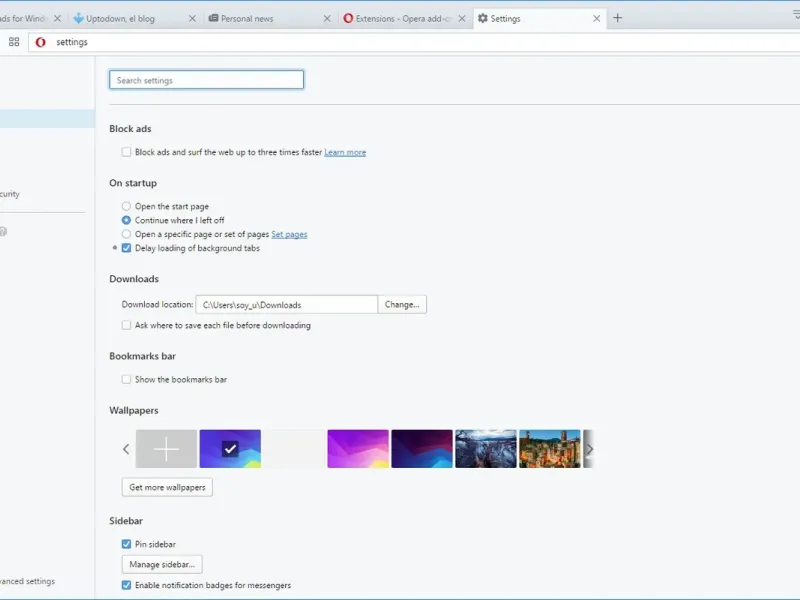The image size is (800, 600).
Task: Close the Extensions - Opera add-ons tab
Action: point(462,18)
